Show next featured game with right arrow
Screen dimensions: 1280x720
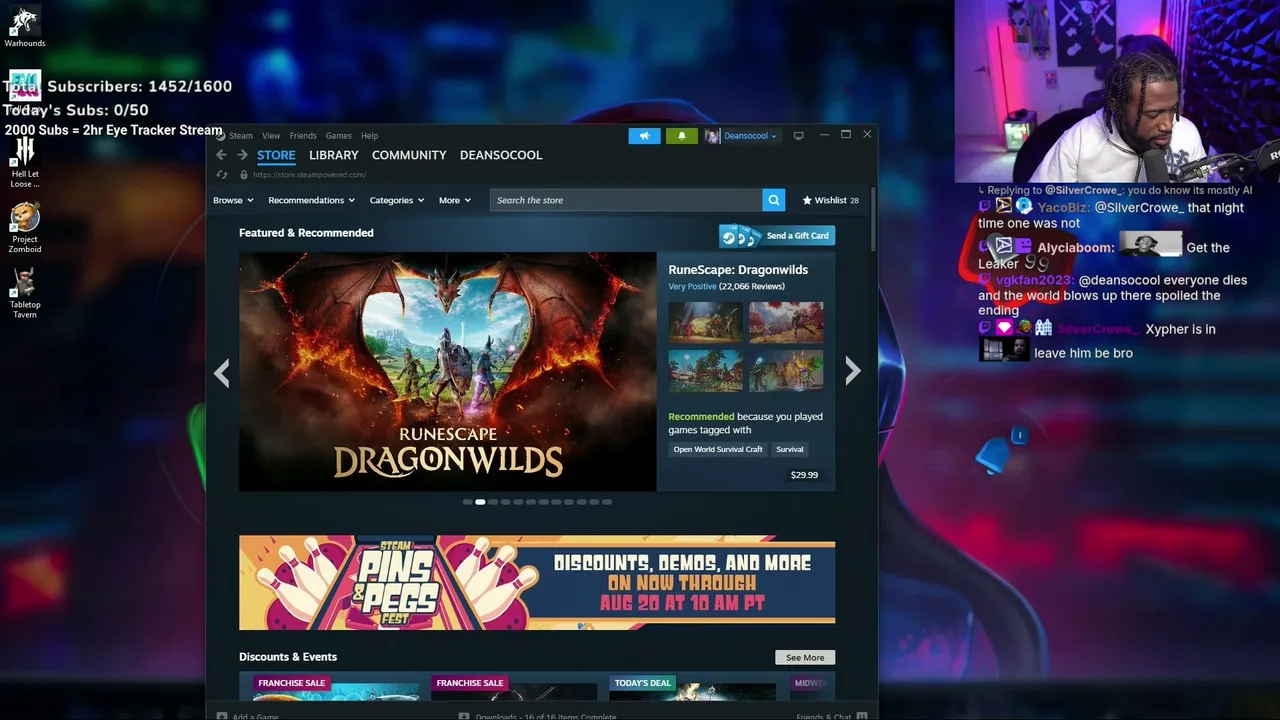pyautogui.click(x=852, y=371)
